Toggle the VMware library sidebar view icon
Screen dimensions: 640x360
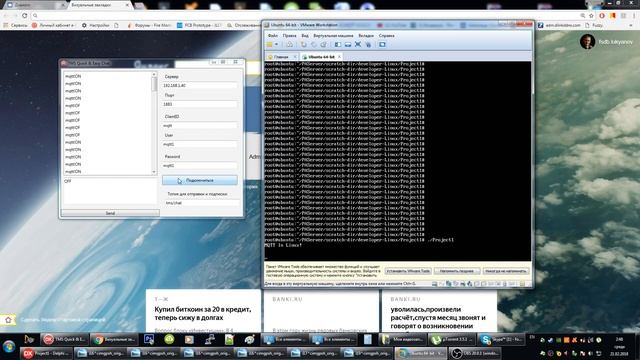click(x=338, y=44)
